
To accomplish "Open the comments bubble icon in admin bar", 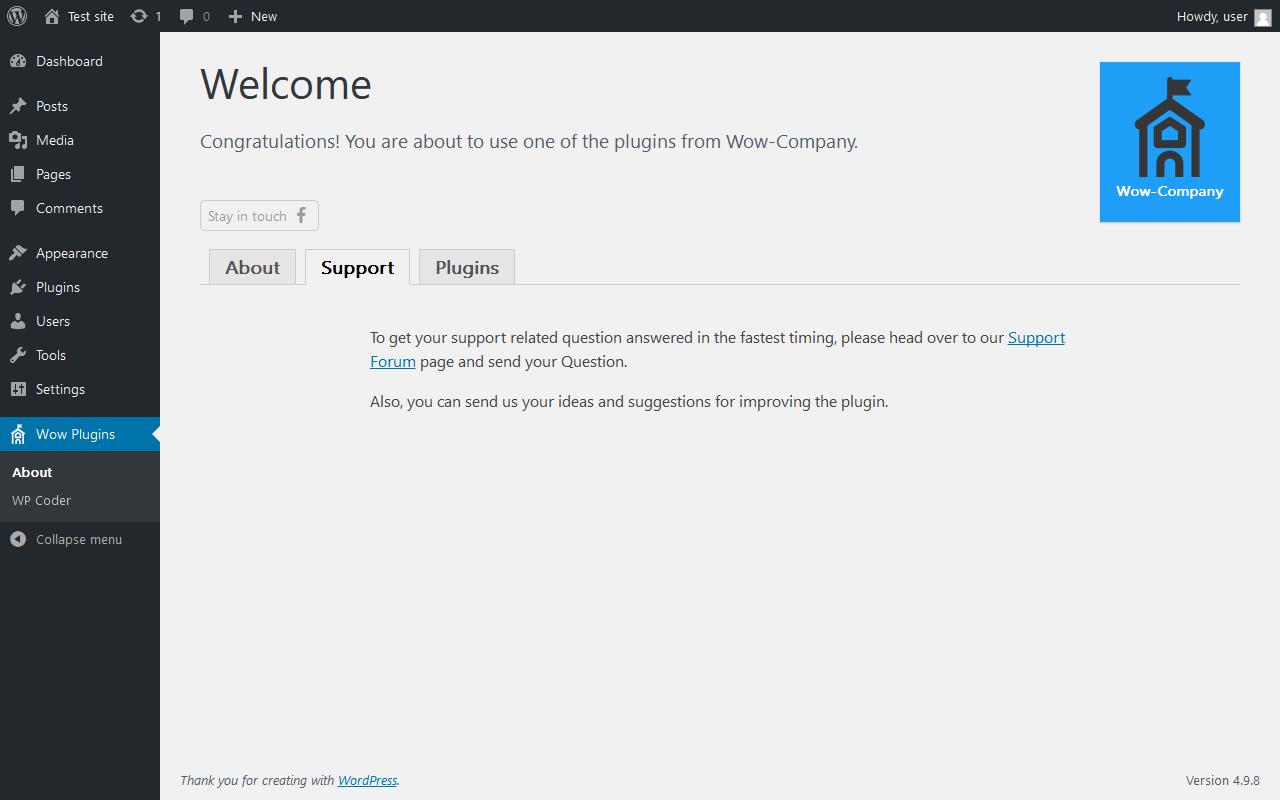I will click(x=187, y=16).
